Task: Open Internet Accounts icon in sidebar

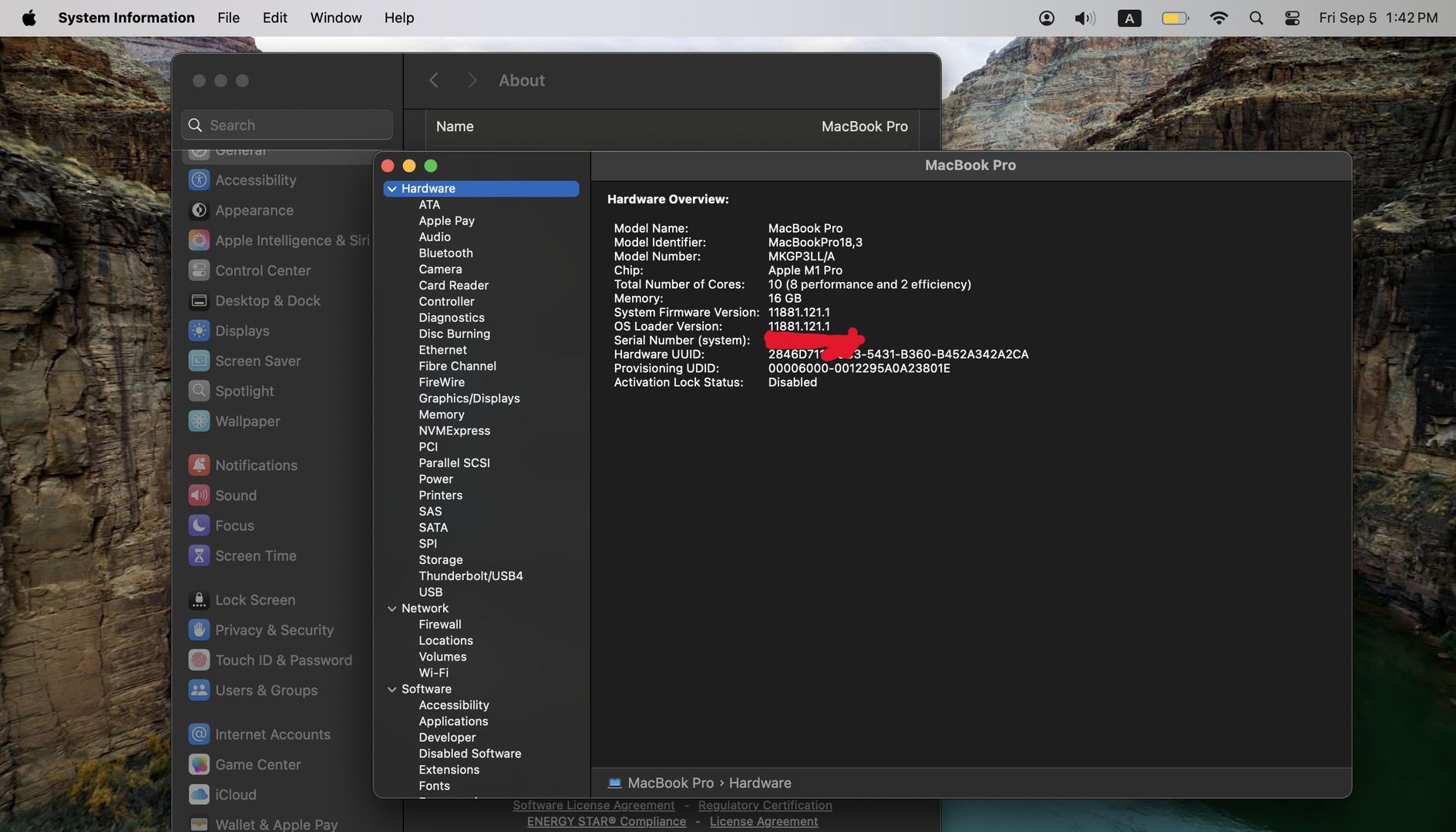Action: click(x=199, y=734)
